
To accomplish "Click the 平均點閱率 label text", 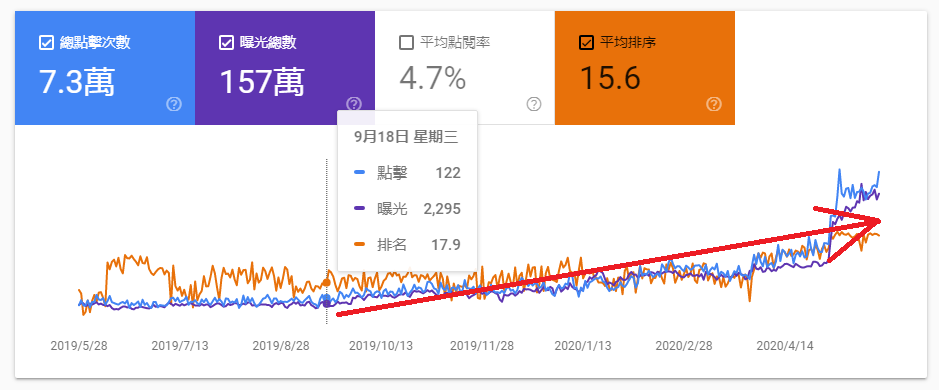I will pyautogui.click(x=455, y=43).
